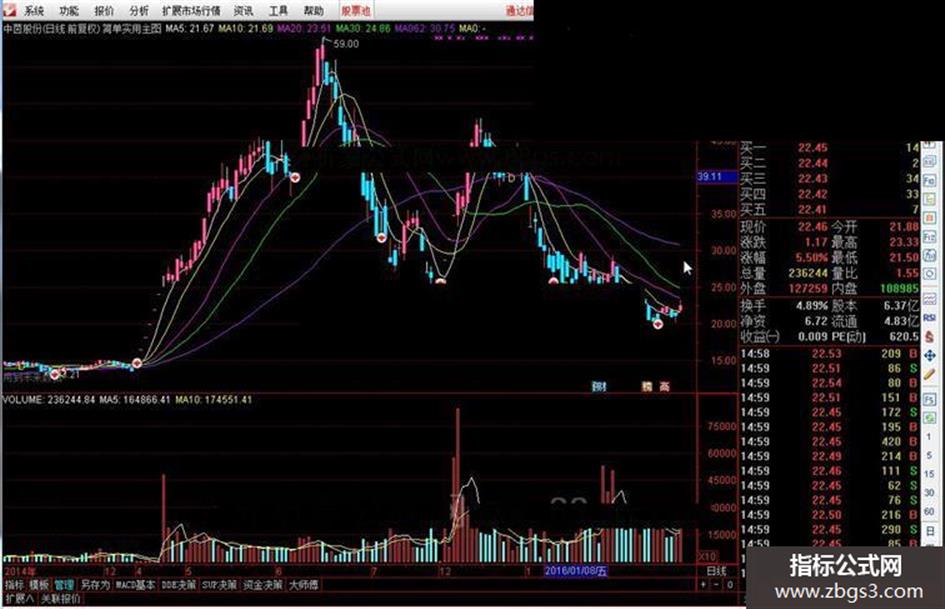Click the plus zoom button

click(703, 585)
